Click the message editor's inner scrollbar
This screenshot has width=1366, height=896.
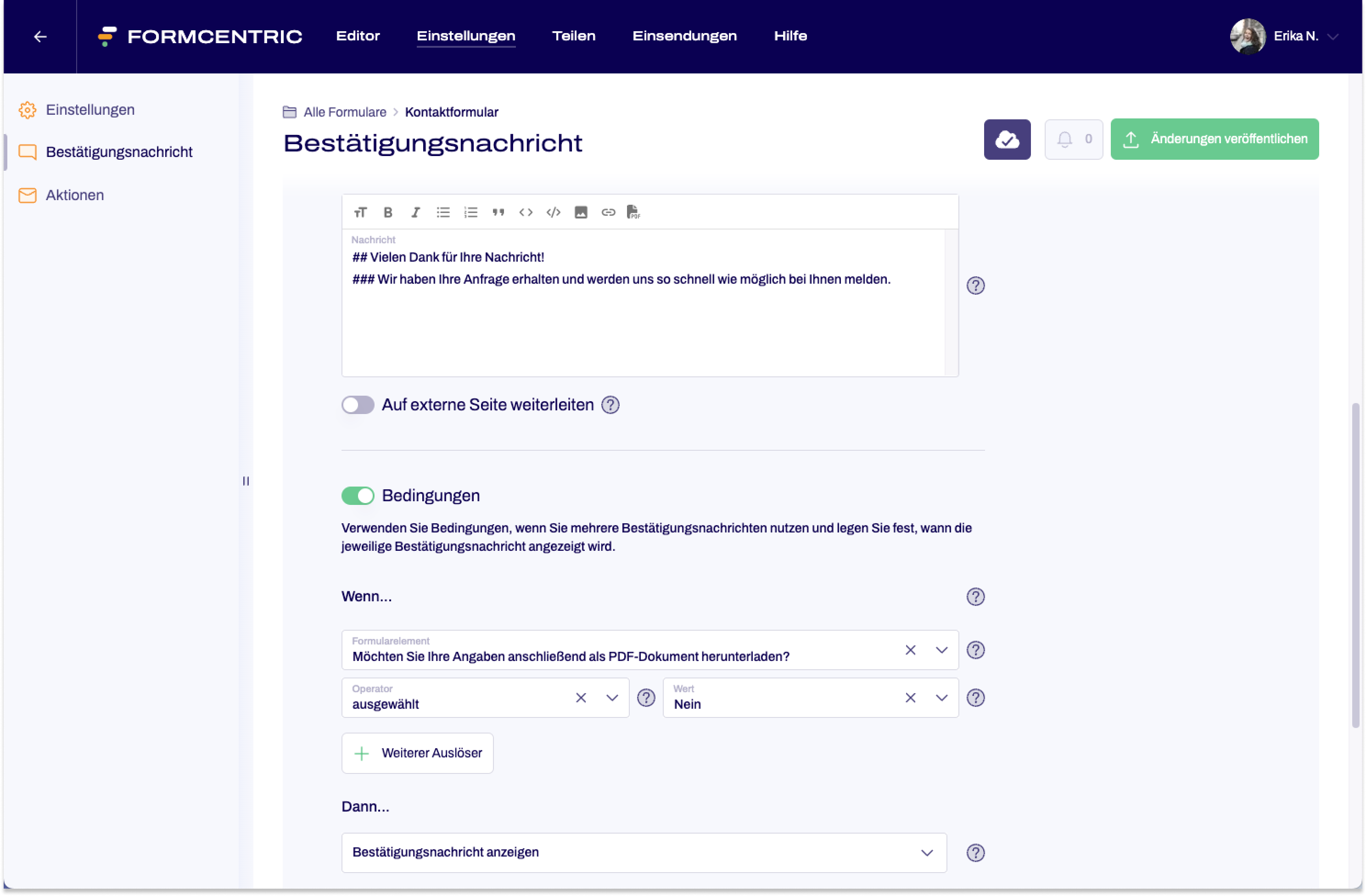pos(952,303)
